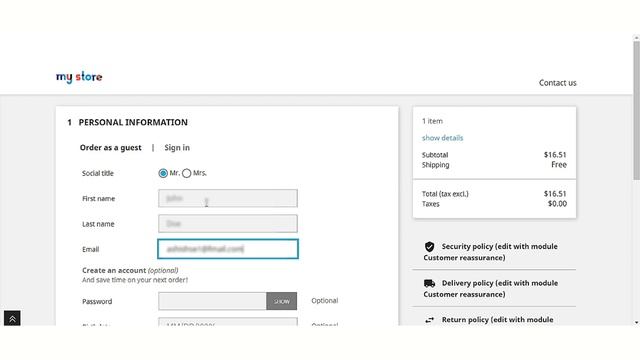Focus the Last name field
Viewport: 640px width, 360px height.
[228, 224]
